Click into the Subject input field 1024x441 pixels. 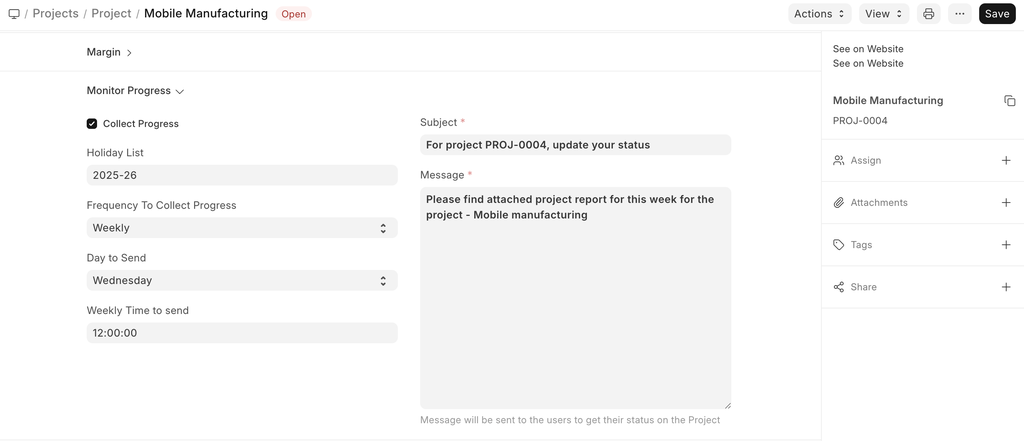click(x=575, y=145)
